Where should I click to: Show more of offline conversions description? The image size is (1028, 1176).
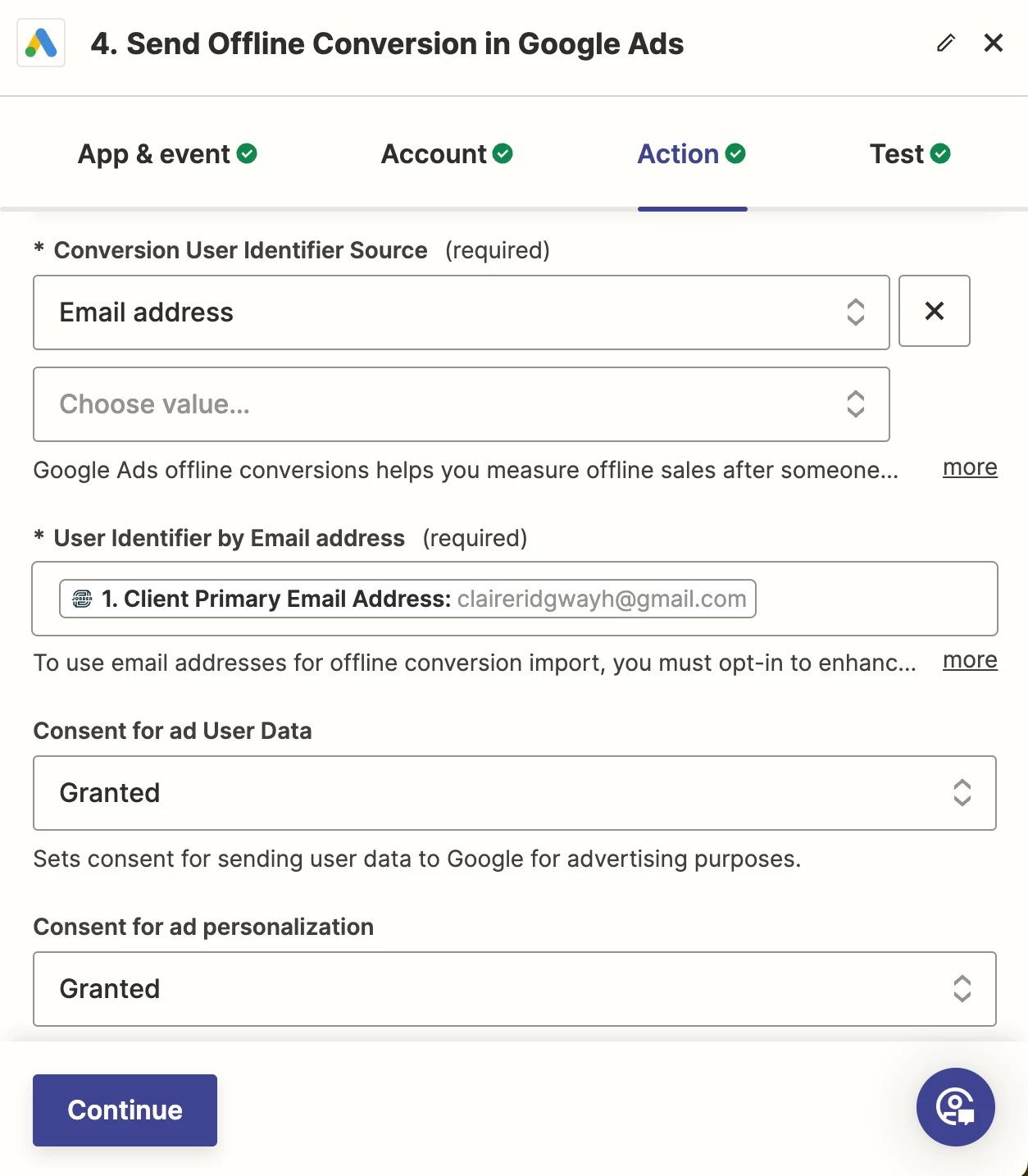point(970,467)
